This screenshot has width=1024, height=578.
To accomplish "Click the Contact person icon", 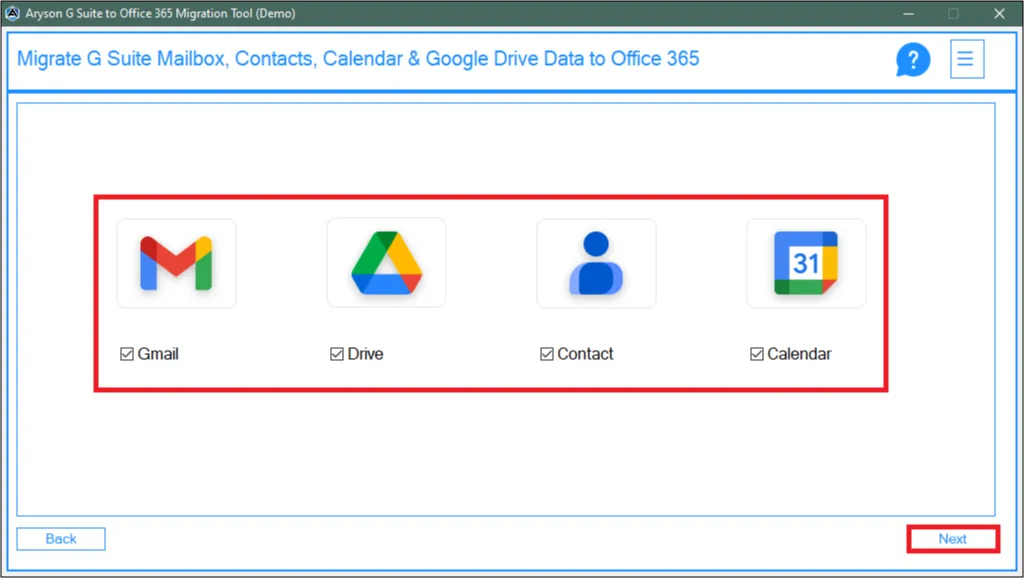I will (x=596, y=263).
